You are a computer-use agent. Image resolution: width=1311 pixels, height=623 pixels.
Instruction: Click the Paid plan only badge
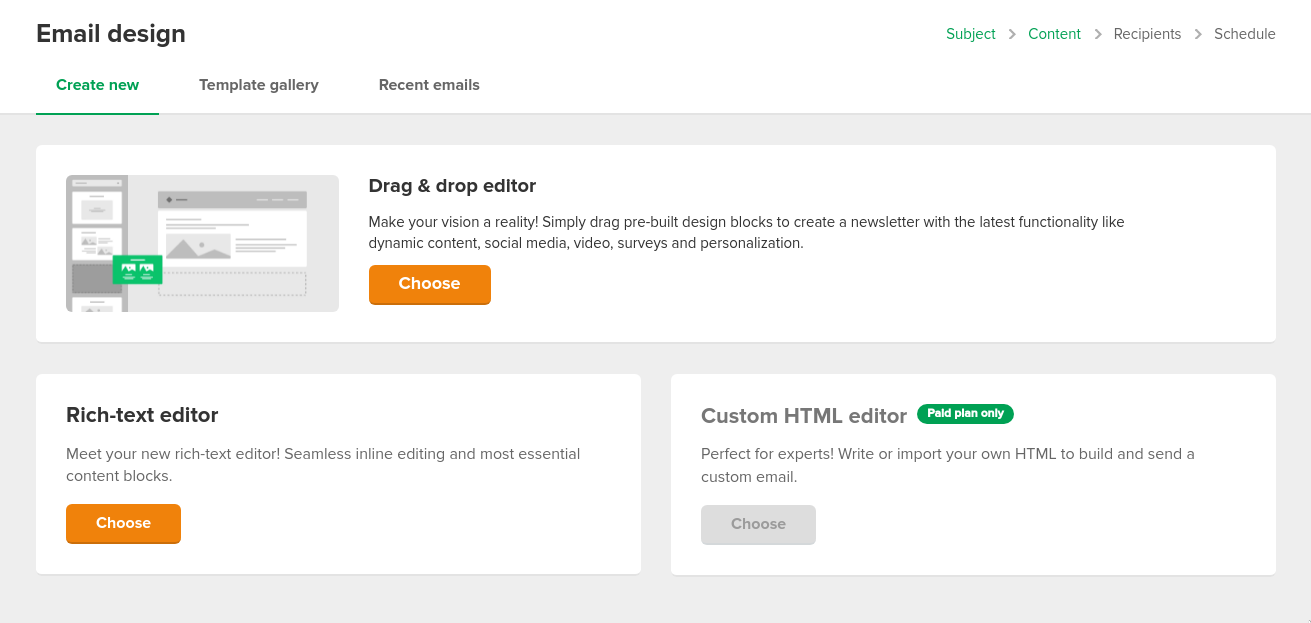(965, 413)
